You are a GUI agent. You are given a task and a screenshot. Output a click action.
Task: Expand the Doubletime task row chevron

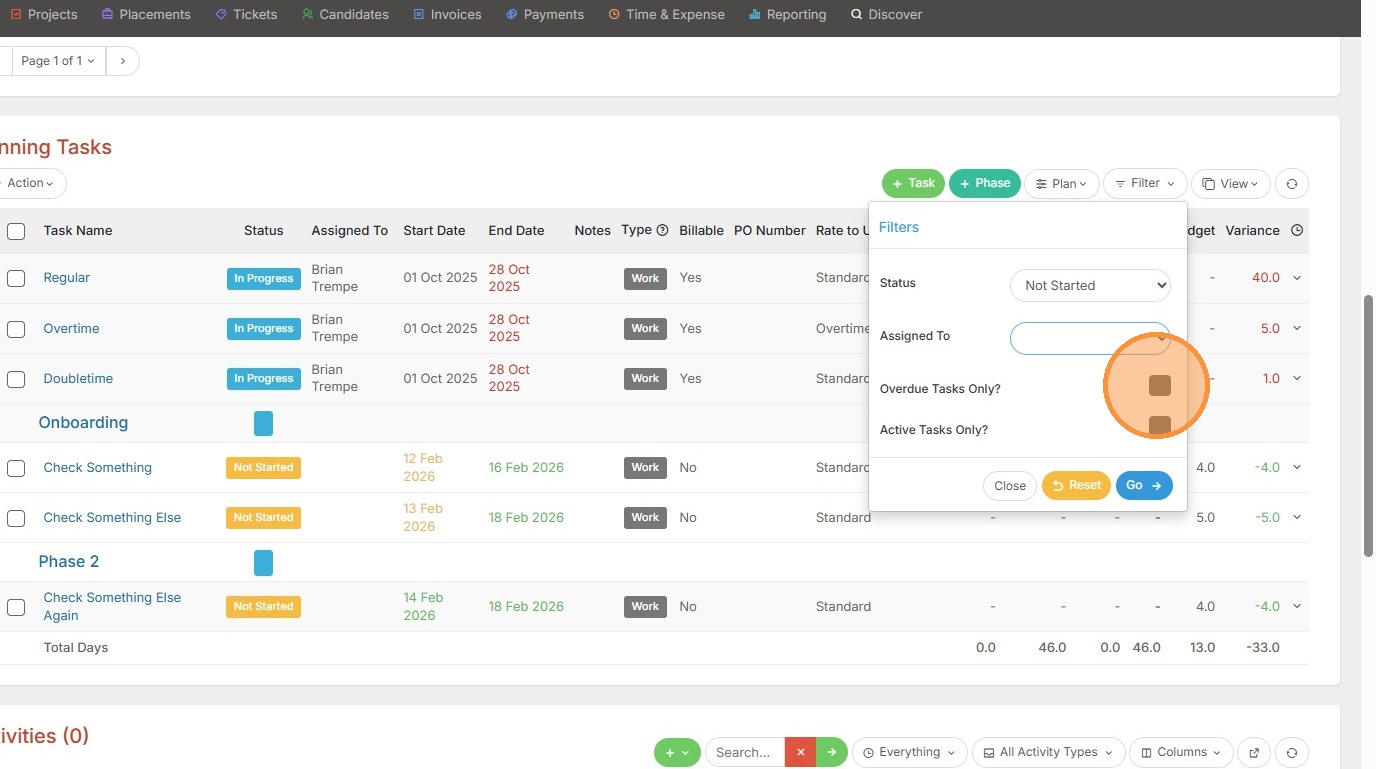(x=1297, y=379)
